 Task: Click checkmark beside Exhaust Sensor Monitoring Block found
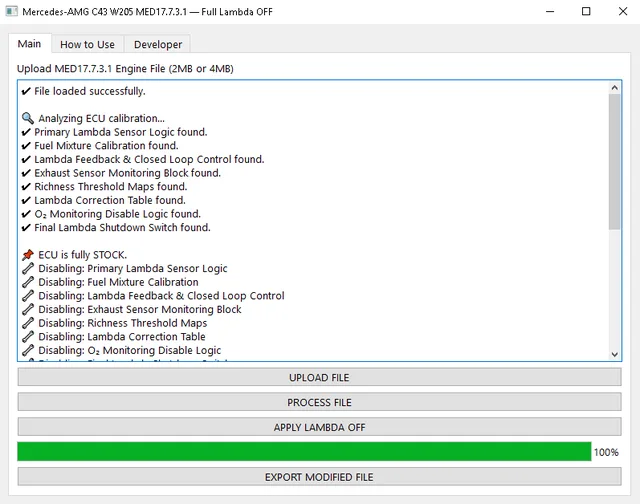click(x=26, y=173)
